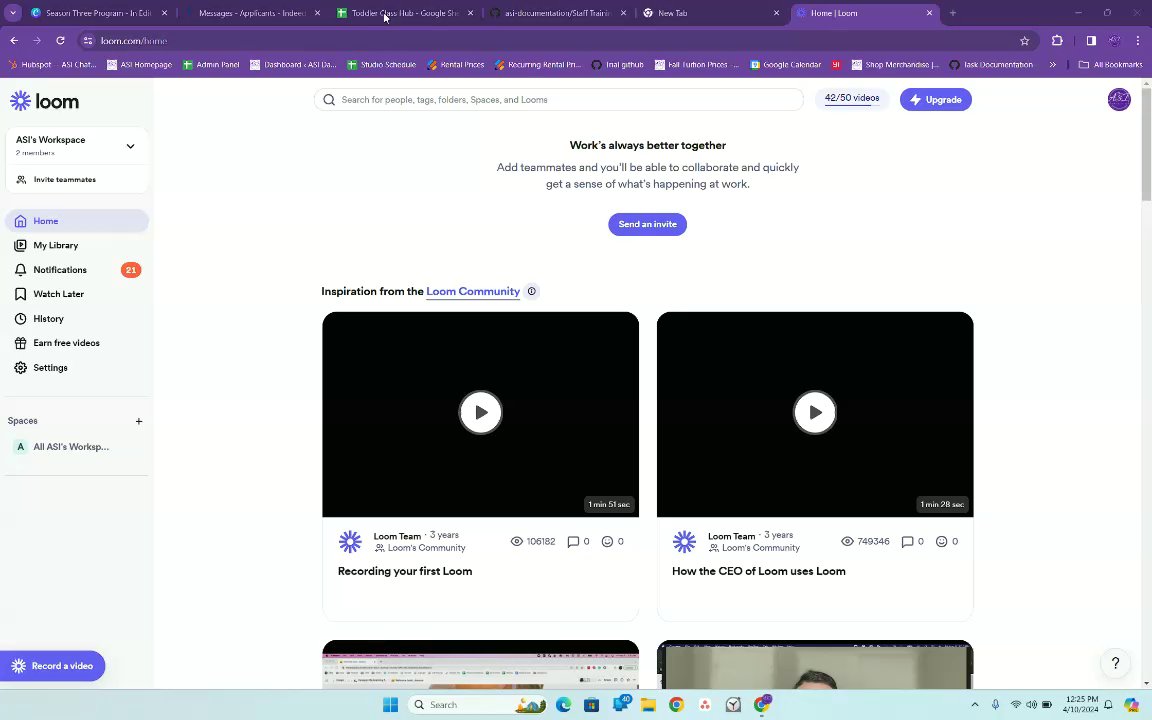
Task: Expand hidden bookmarks overflow chevron
Action: [x=1052, y=65]
